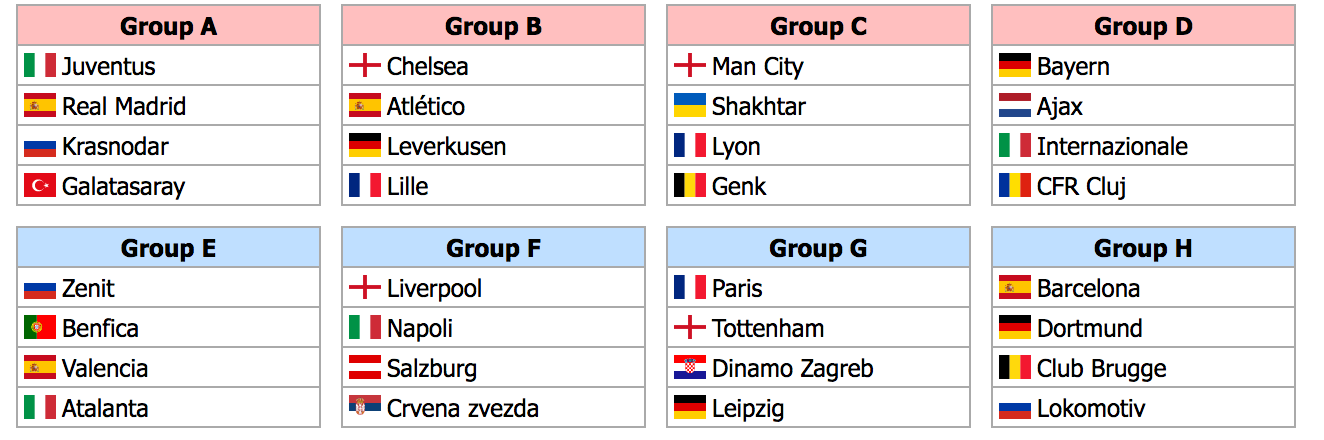Click the Serbian flag next to Crvena zvezda
Screen dimensions: 1324x440
(365, 408)
